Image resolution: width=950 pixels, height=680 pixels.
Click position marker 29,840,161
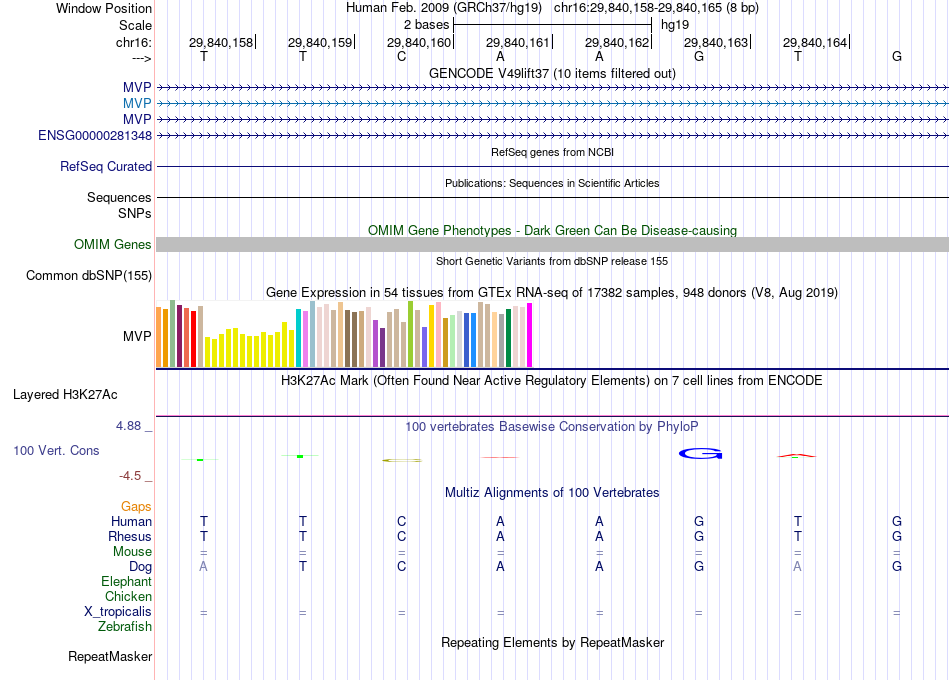tap(518, 43)
